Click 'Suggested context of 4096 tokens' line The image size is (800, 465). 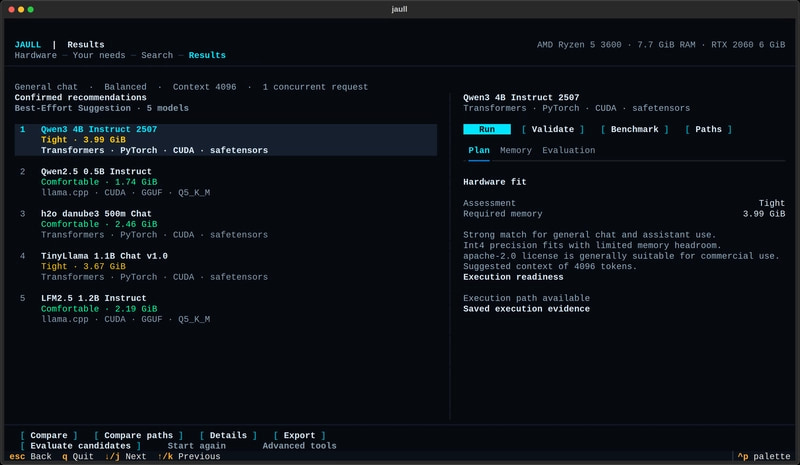click(550, 266)
